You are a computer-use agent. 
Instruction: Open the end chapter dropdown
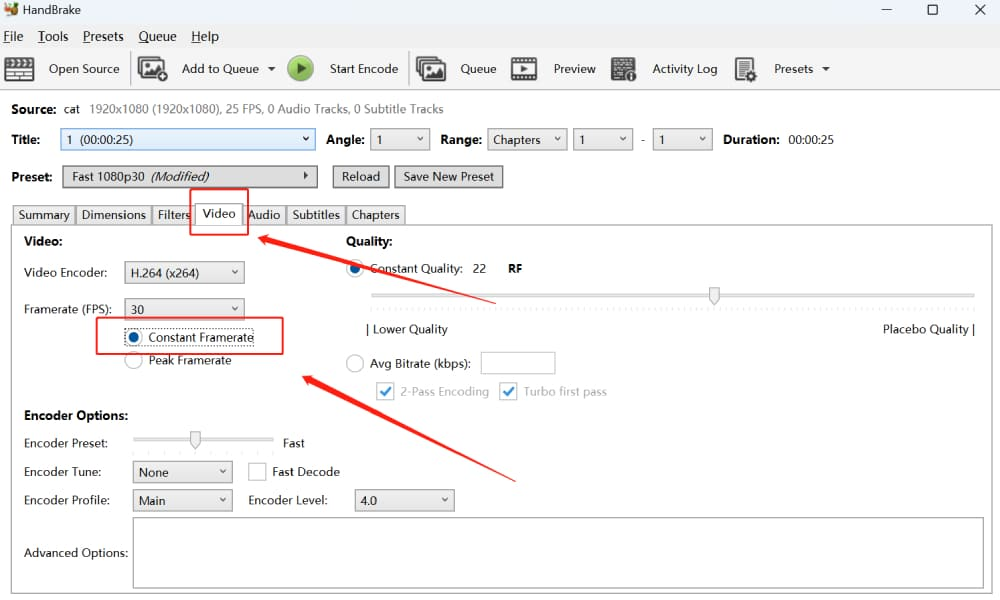682,140
